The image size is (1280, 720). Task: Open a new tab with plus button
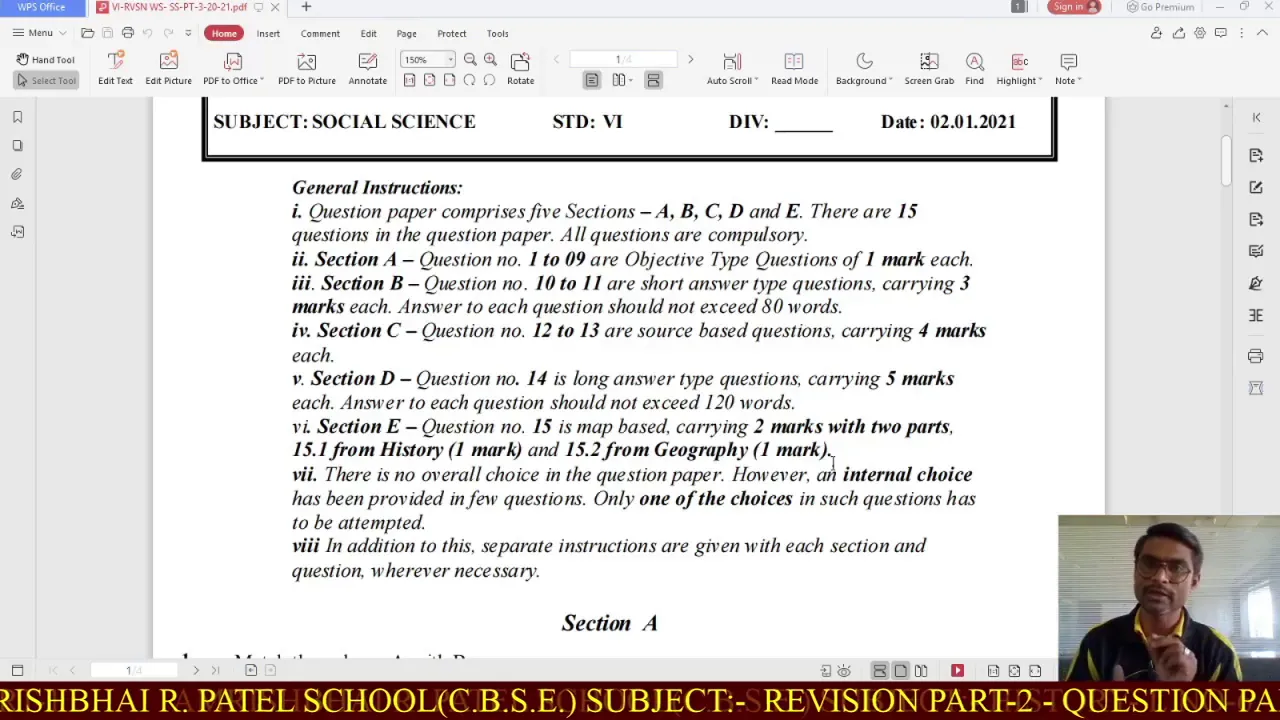[306, 7]
